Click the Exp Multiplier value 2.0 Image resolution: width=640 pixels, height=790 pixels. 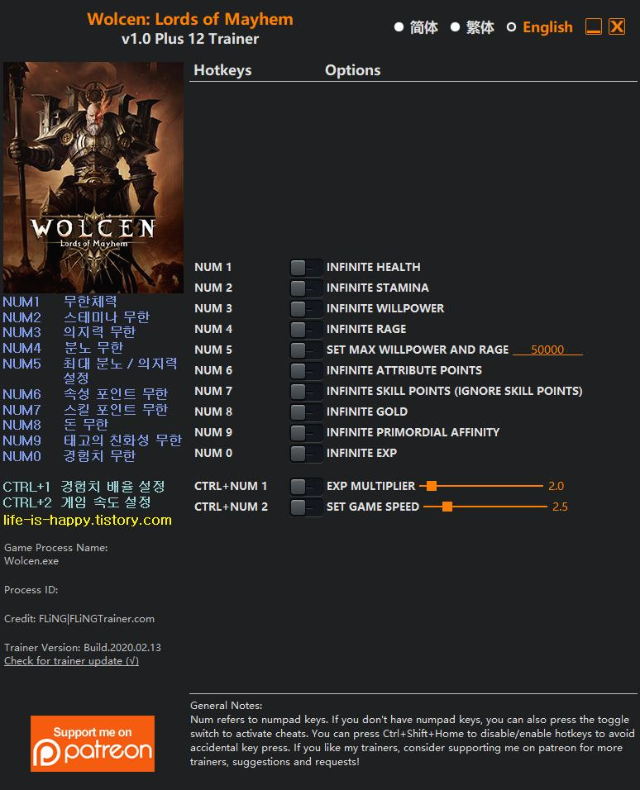pyautogui.click(x=556, y=486)
